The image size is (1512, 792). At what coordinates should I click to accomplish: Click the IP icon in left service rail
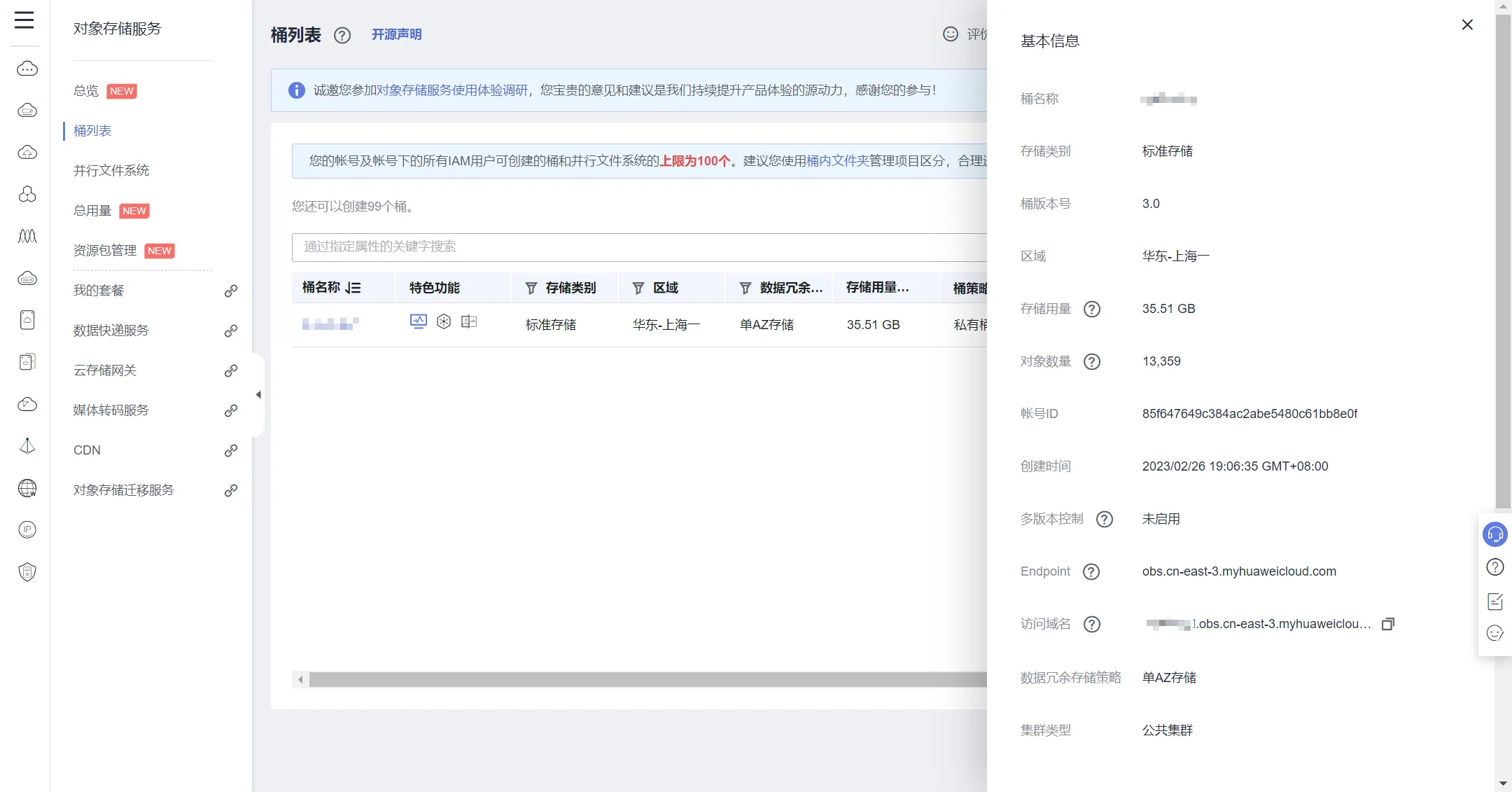(x=27, y=529)
